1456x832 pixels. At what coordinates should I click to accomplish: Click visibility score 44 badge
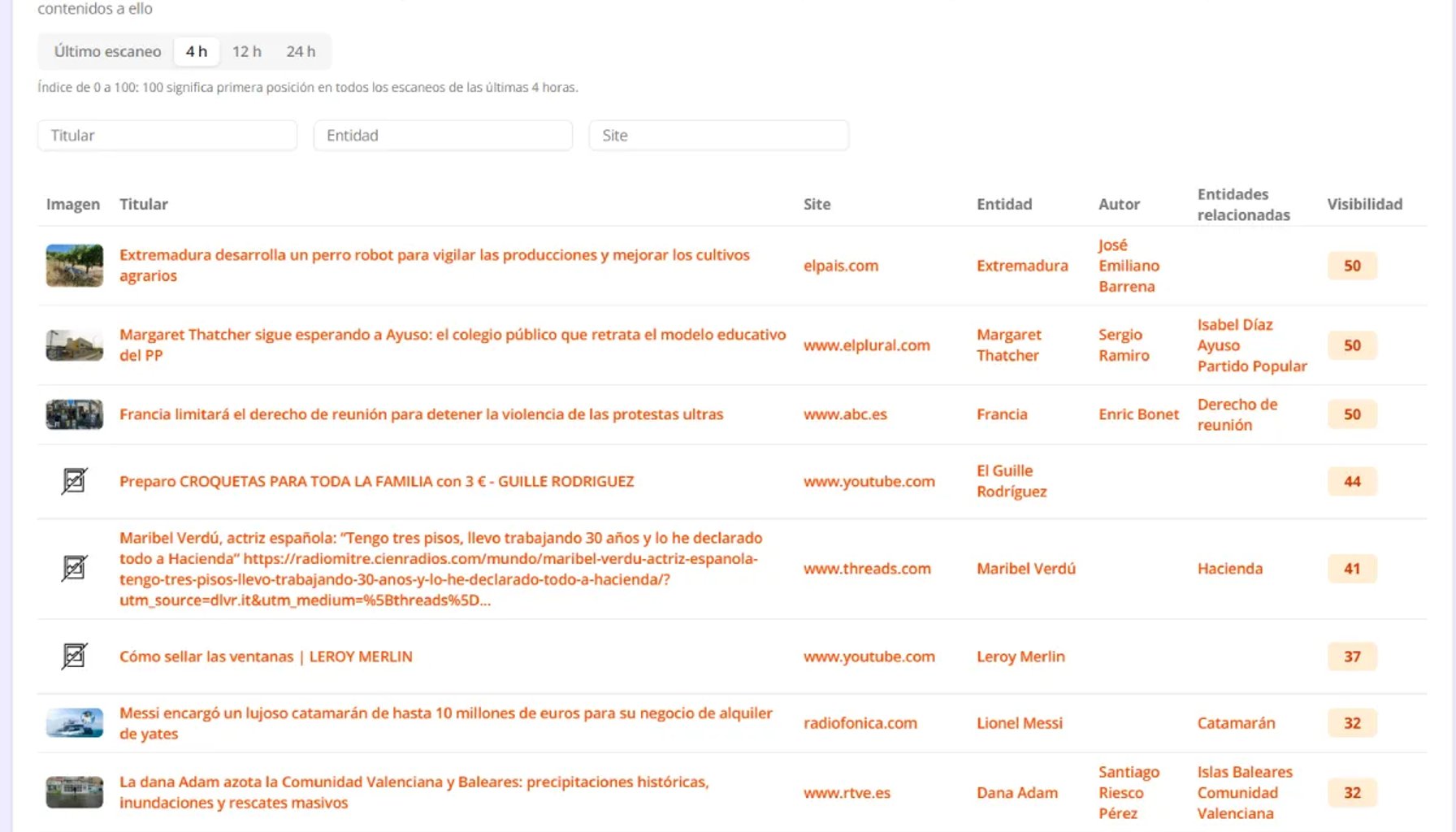pos(1352,482)
